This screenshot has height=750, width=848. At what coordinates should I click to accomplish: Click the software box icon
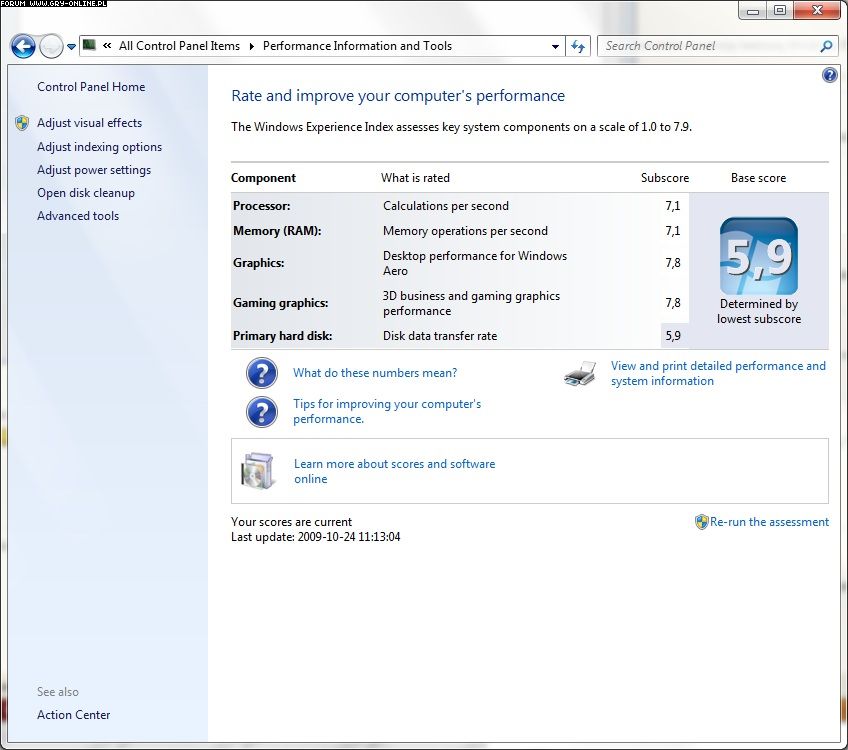257,471
